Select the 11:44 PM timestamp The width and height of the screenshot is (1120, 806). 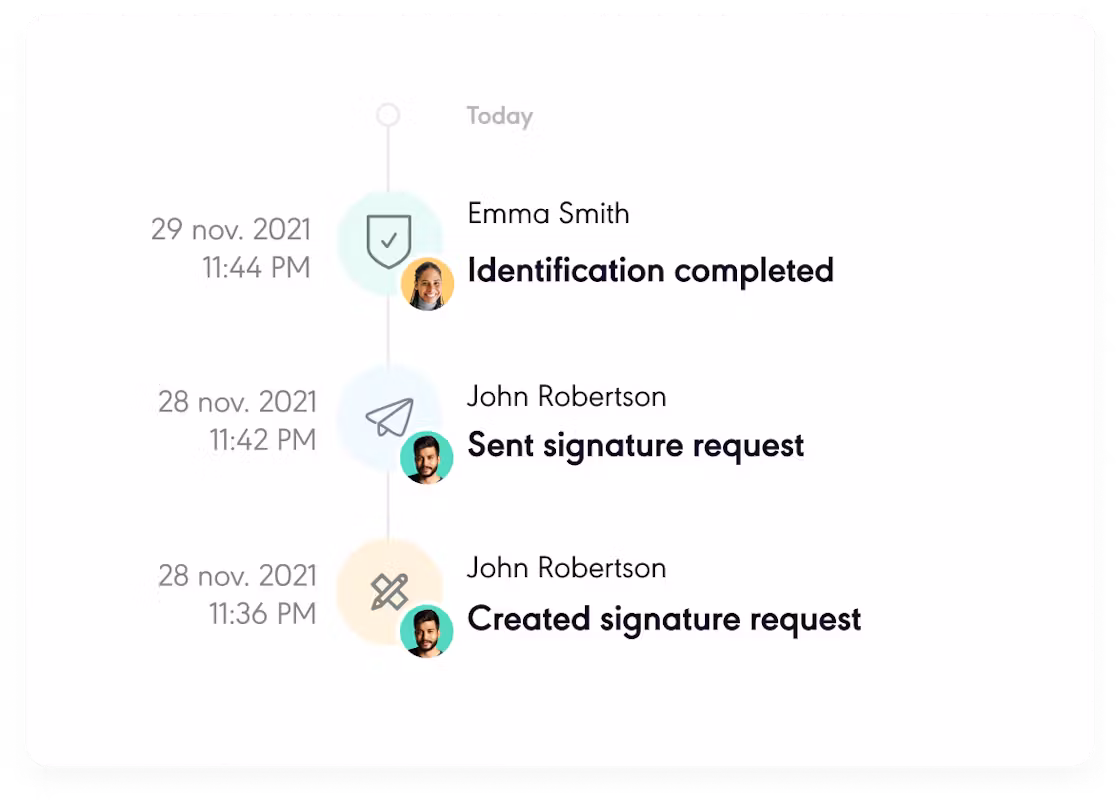point(256,267)
